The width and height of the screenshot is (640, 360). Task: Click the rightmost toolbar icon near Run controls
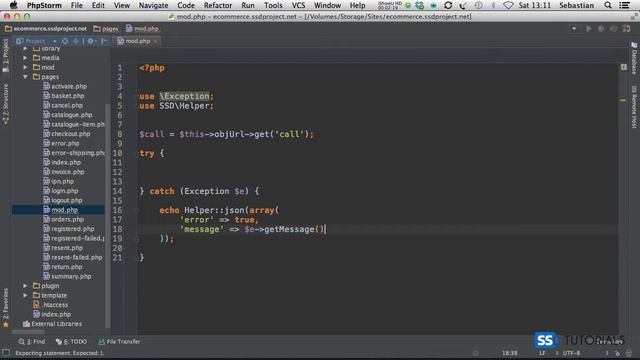coord(627,29)
